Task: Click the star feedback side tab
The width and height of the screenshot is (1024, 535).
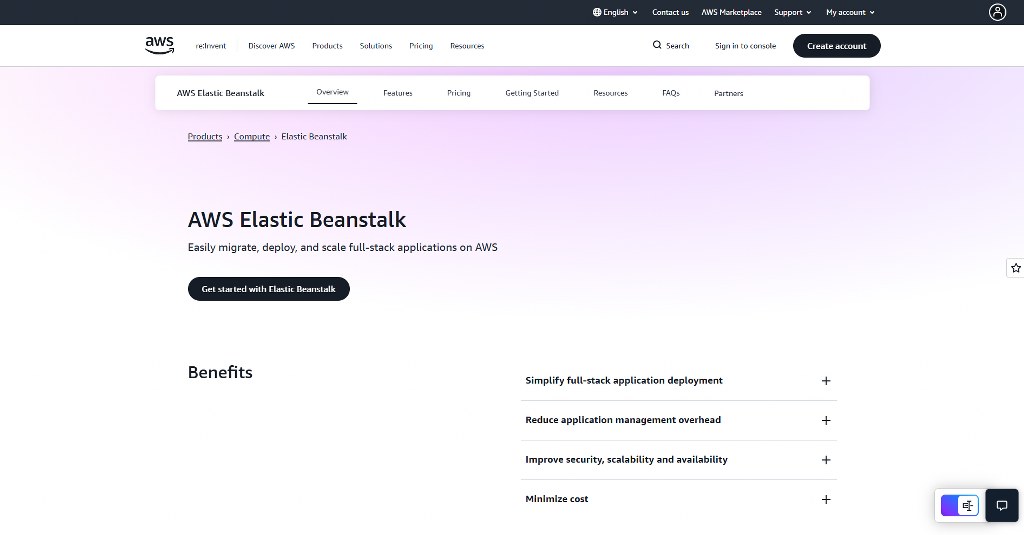Action: (x=1016, y=268)
